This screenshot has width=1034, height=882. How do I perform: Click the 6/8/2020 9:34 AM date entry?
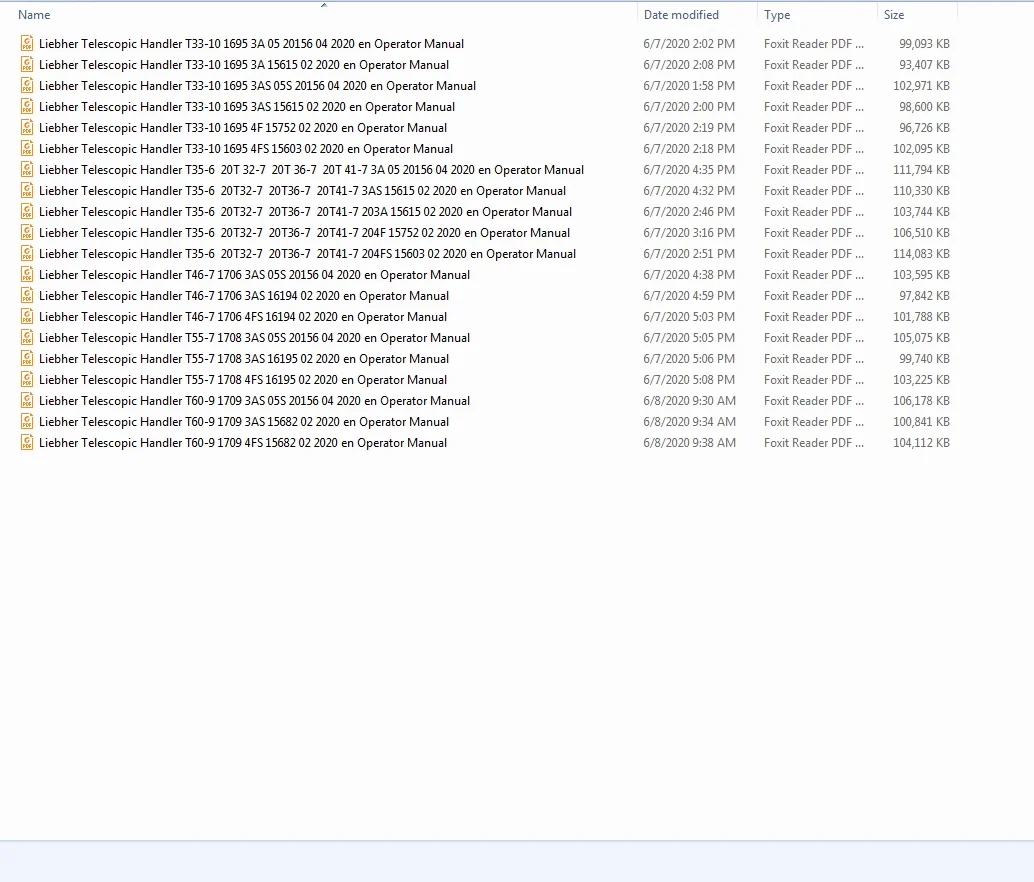(x=689, y=422)
